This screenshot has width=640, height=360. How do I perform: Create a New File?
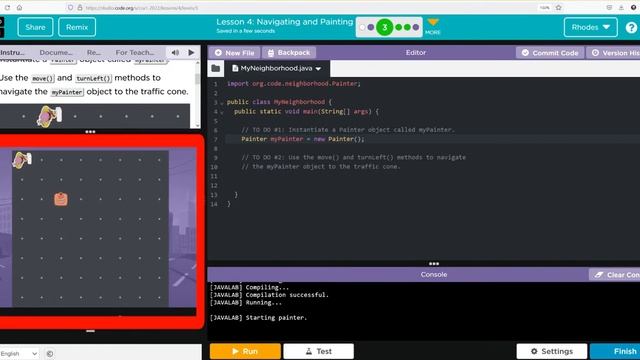click(234, 53)
